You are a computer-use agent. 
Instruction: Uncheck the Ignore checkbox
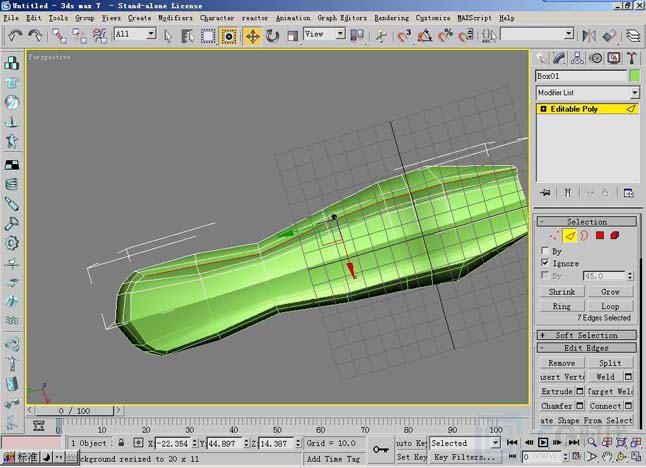[x=545, y=263]
